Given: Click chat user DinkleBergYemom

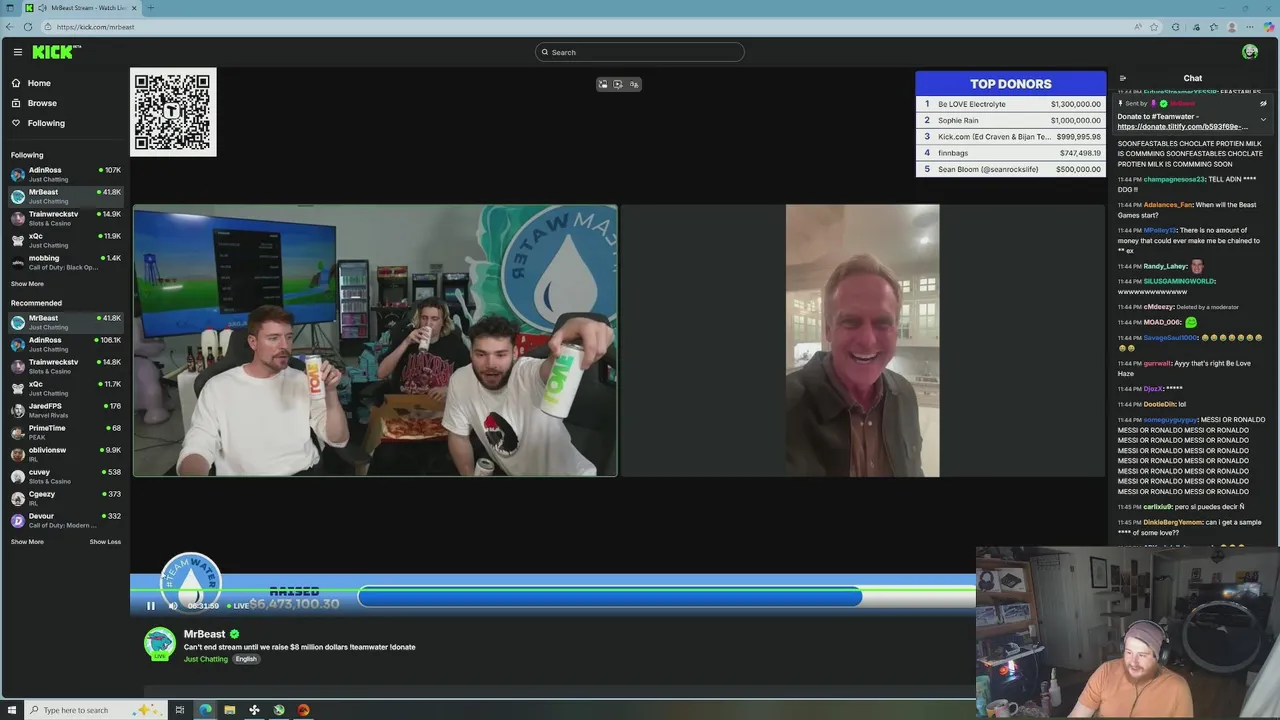Looking at the screenshot, I should [x=1173, y=522].
